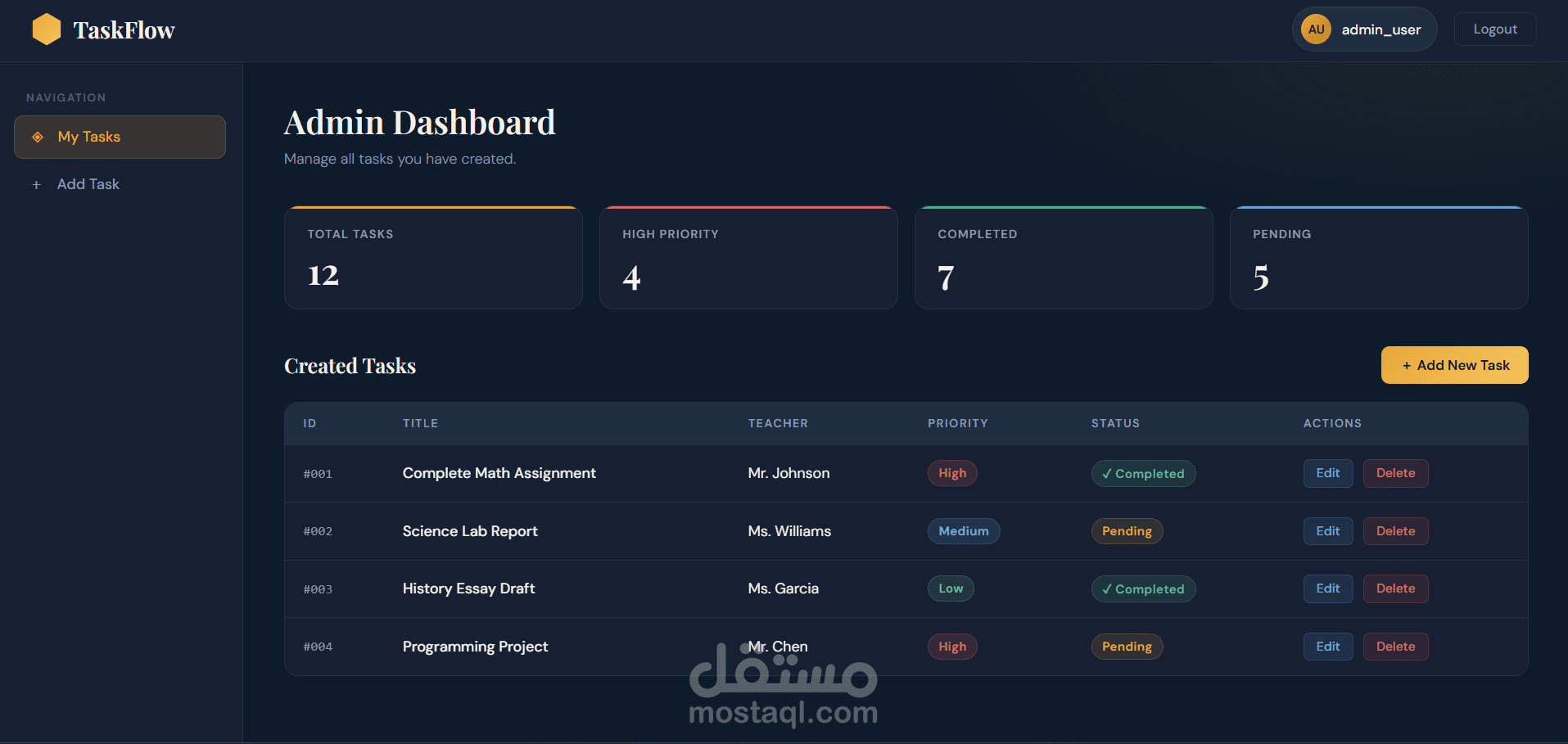Click the Science Lab Report title
This screenshot has width=1568, height=744.
tap(470, 531)
